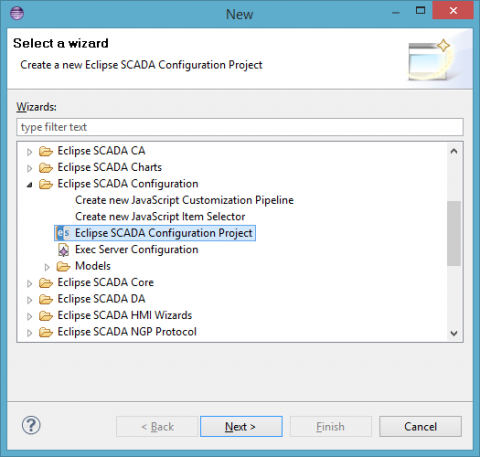Select Create new JavaScript Customization Pipeline
This screenshot has height=457, width=480.
coord(184,200)
